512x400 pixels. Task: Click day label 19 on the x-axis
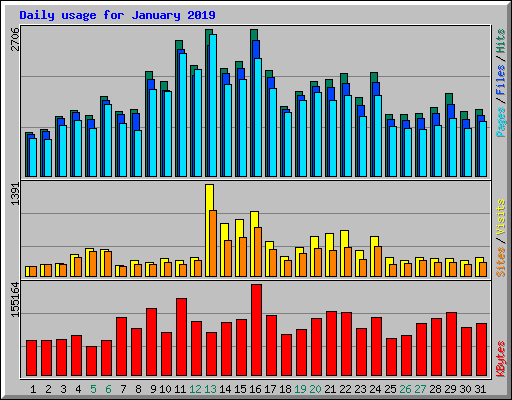(300, 389)
